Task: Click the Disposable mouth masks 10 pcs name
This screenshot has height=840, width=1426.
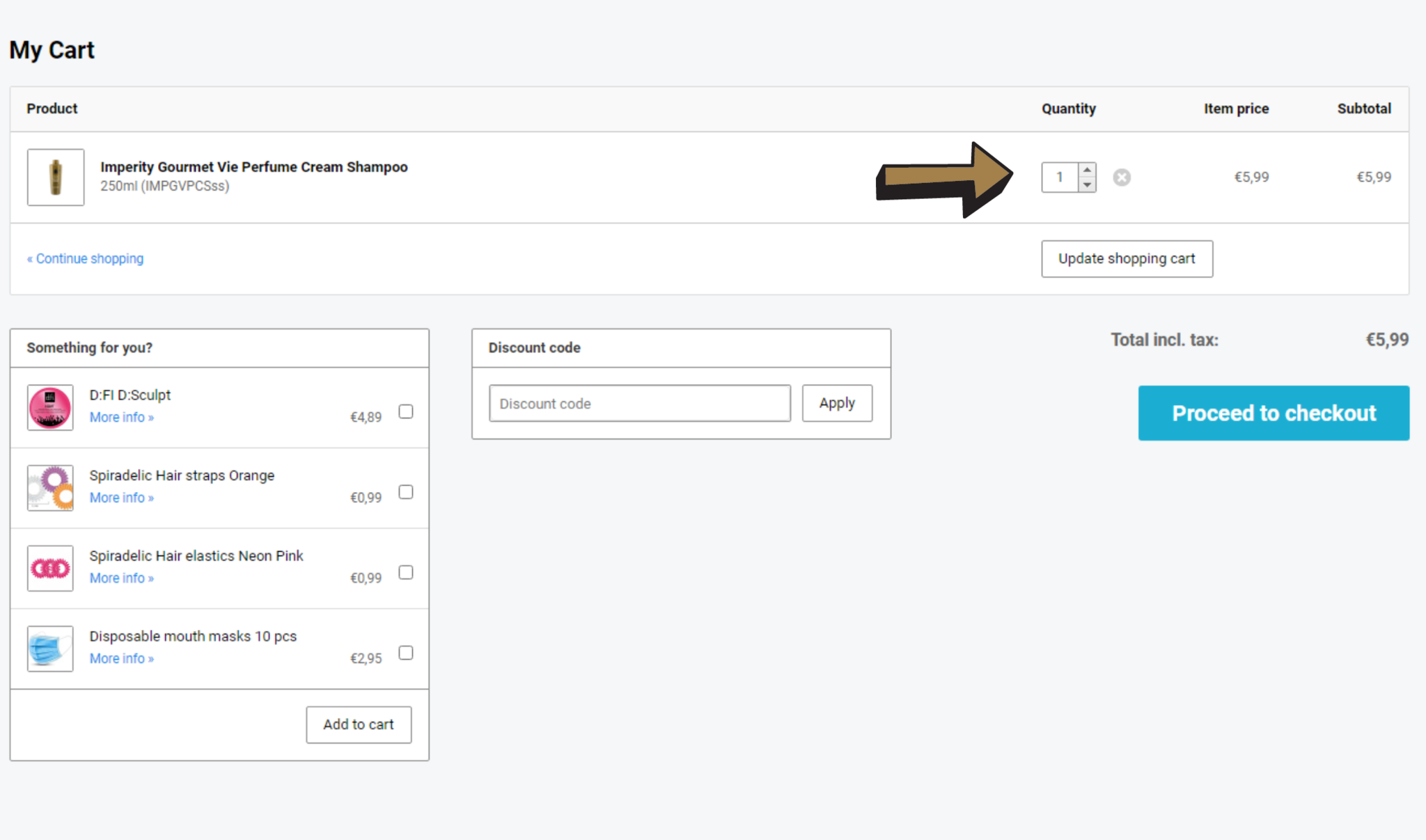Action: click(193, 636)
